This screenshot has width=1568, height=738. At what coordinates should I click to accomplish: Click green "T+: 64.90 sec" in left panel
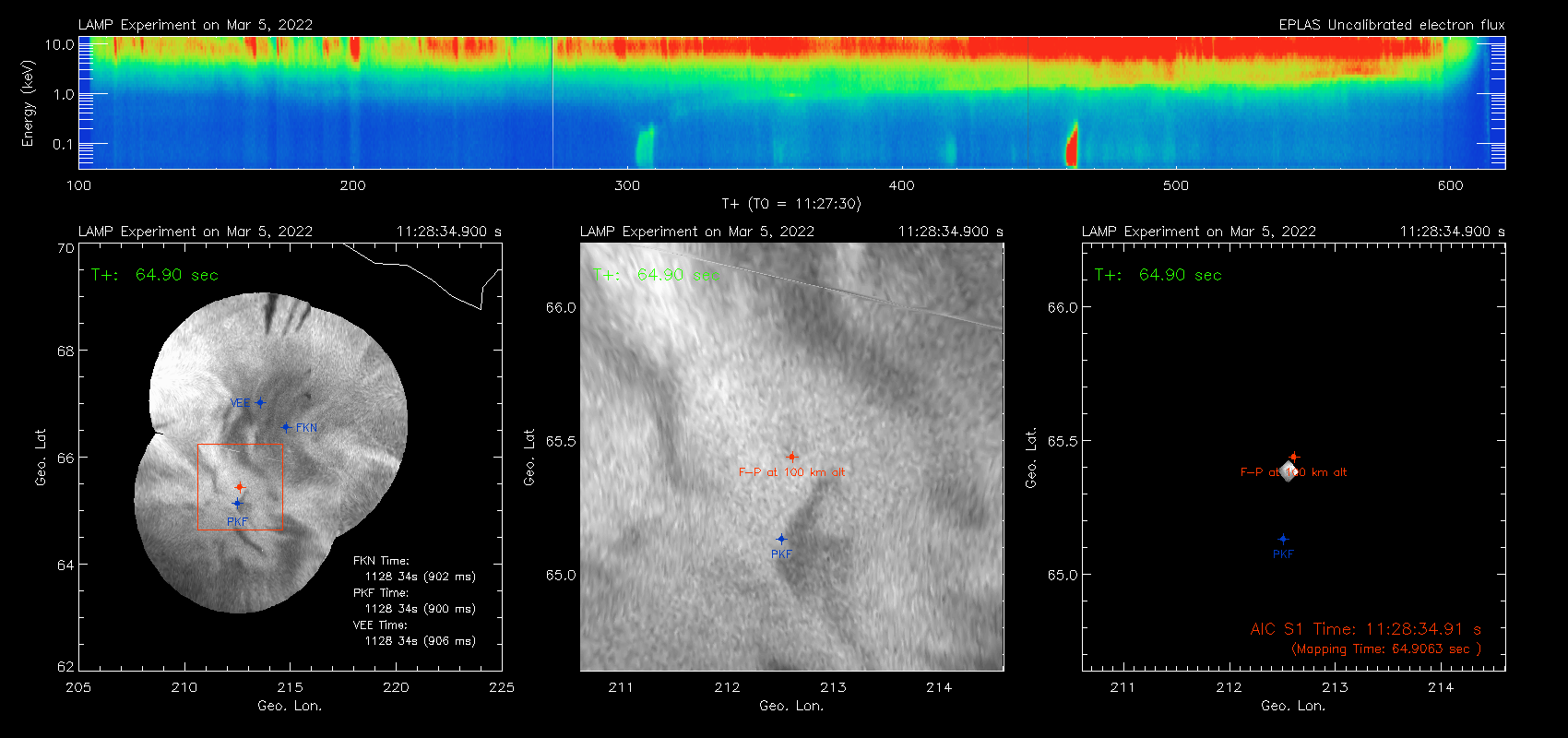pos(154,275)
